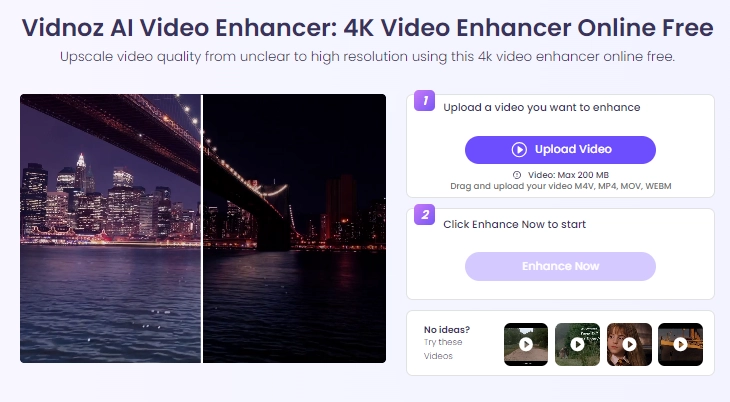Image resolution: width=730 pixels, height=402 pixels.
Task: Click the purple step 1 badge
Action: [x=425, y=101]
